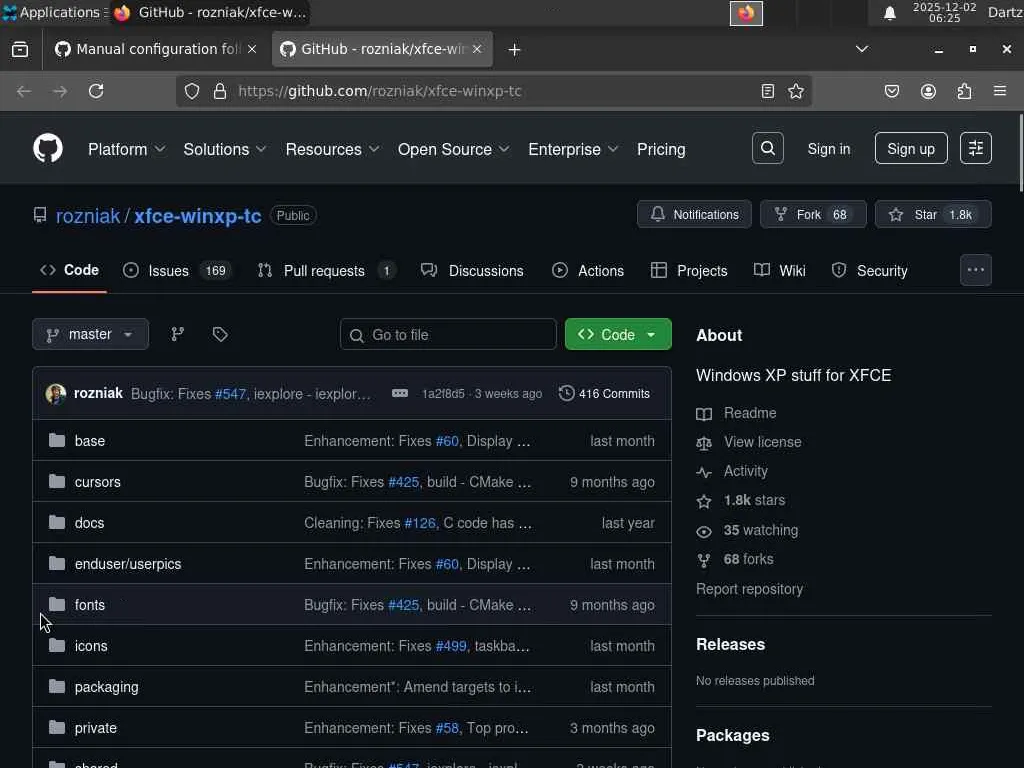This screenshot has width=1024, height=768.
Task: Open the Wiki tab
Action: click(x=780, y=270)
